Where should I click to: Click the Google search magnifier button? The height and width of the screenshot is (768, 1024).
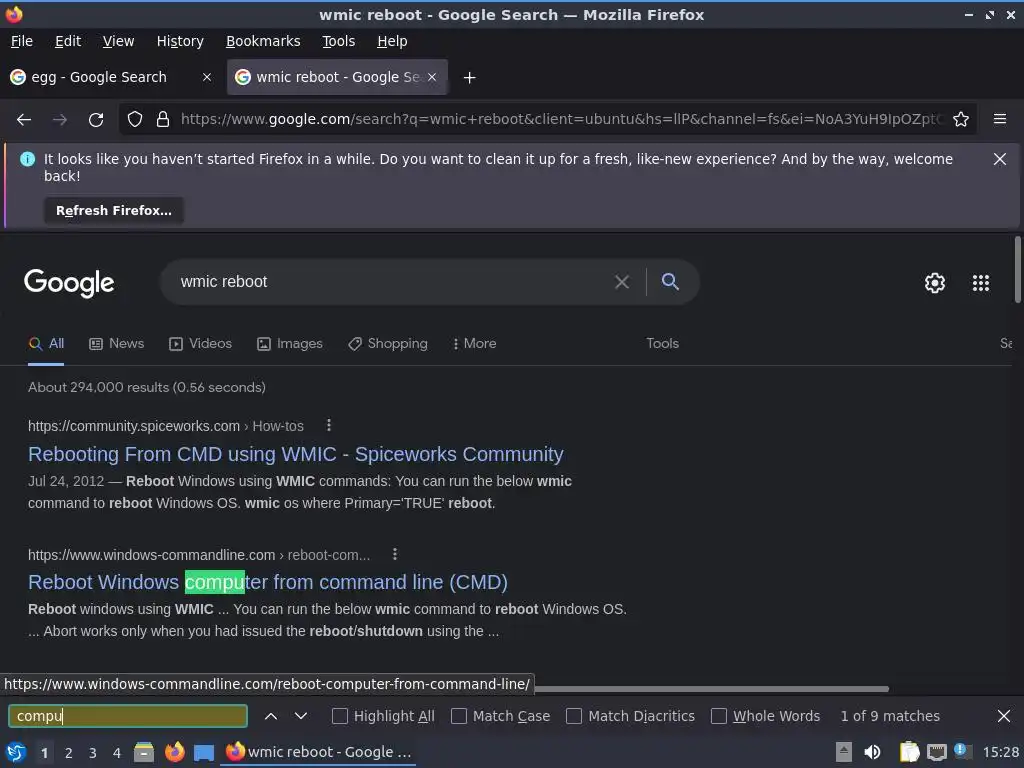[x=670, y=281]
